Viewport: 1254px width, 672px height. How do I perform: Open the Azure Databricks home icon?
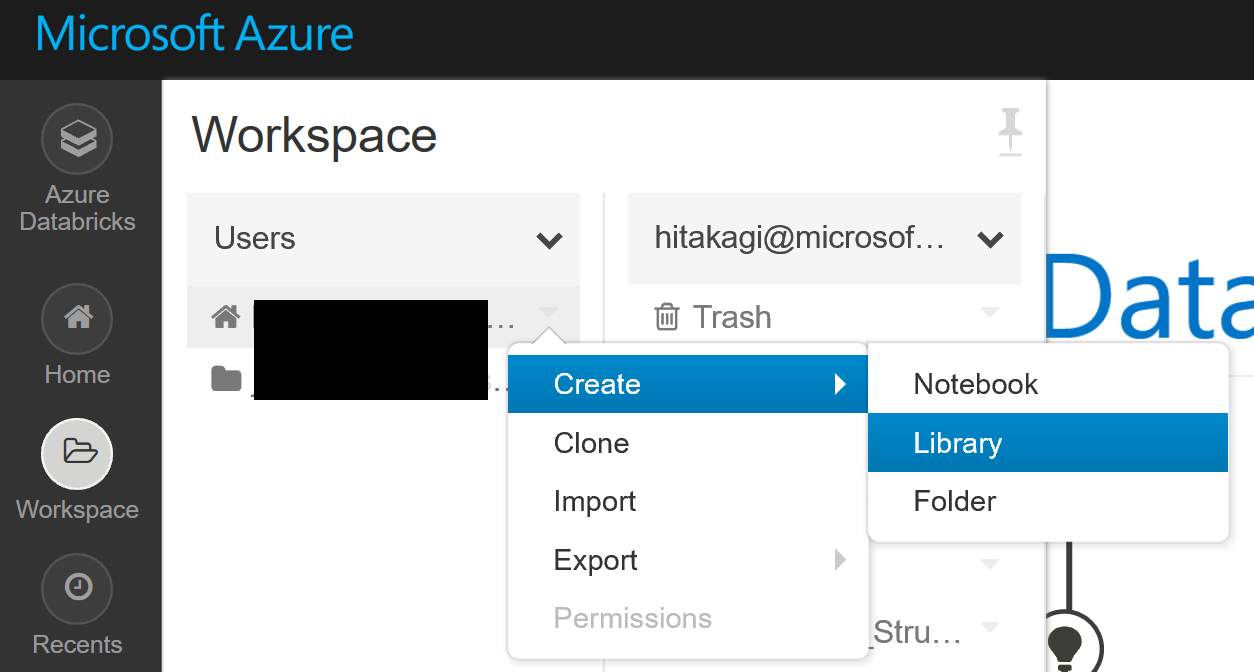[x=77, y=139]
